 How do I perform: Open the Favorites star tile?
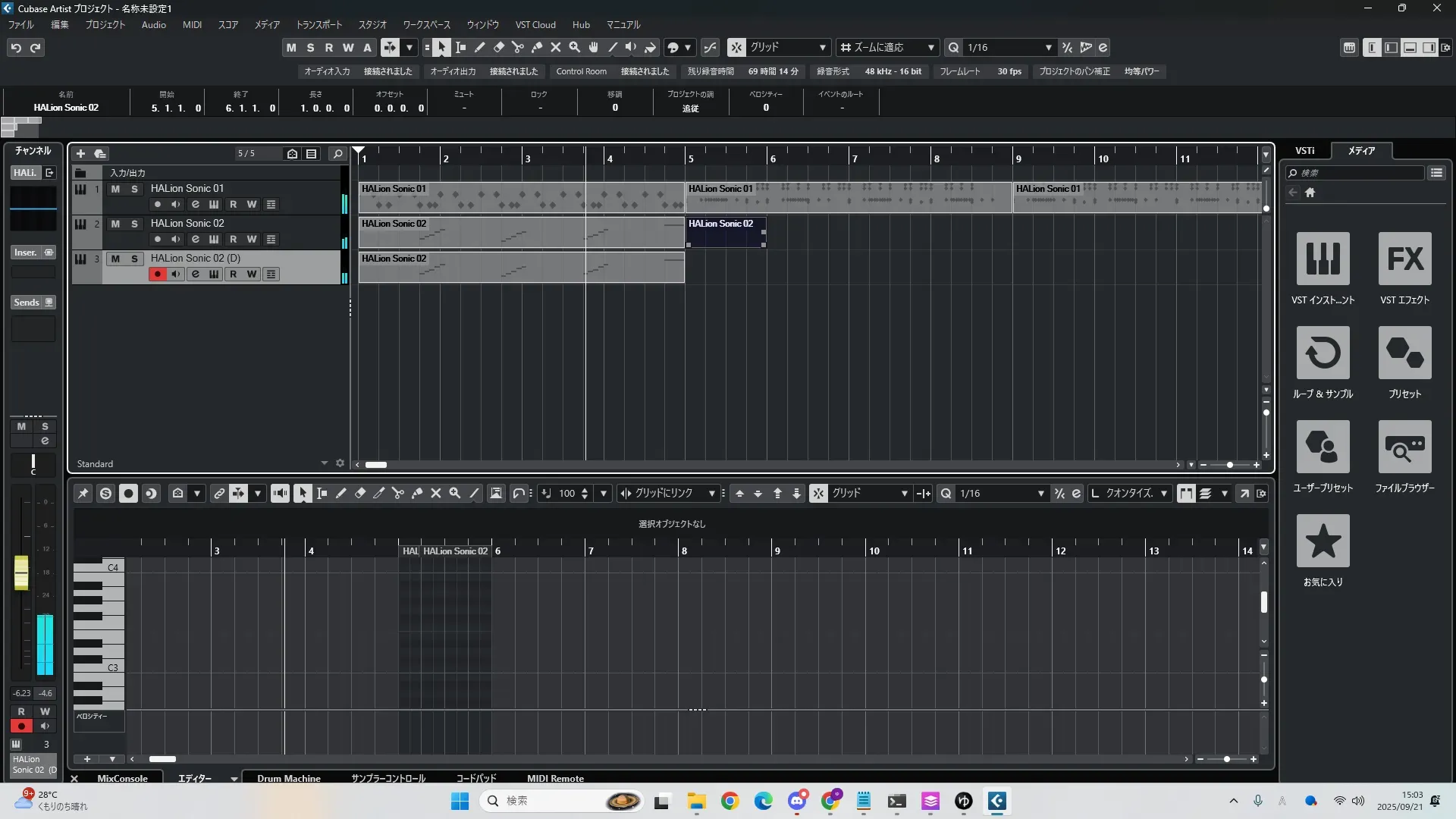point(1323,541)
